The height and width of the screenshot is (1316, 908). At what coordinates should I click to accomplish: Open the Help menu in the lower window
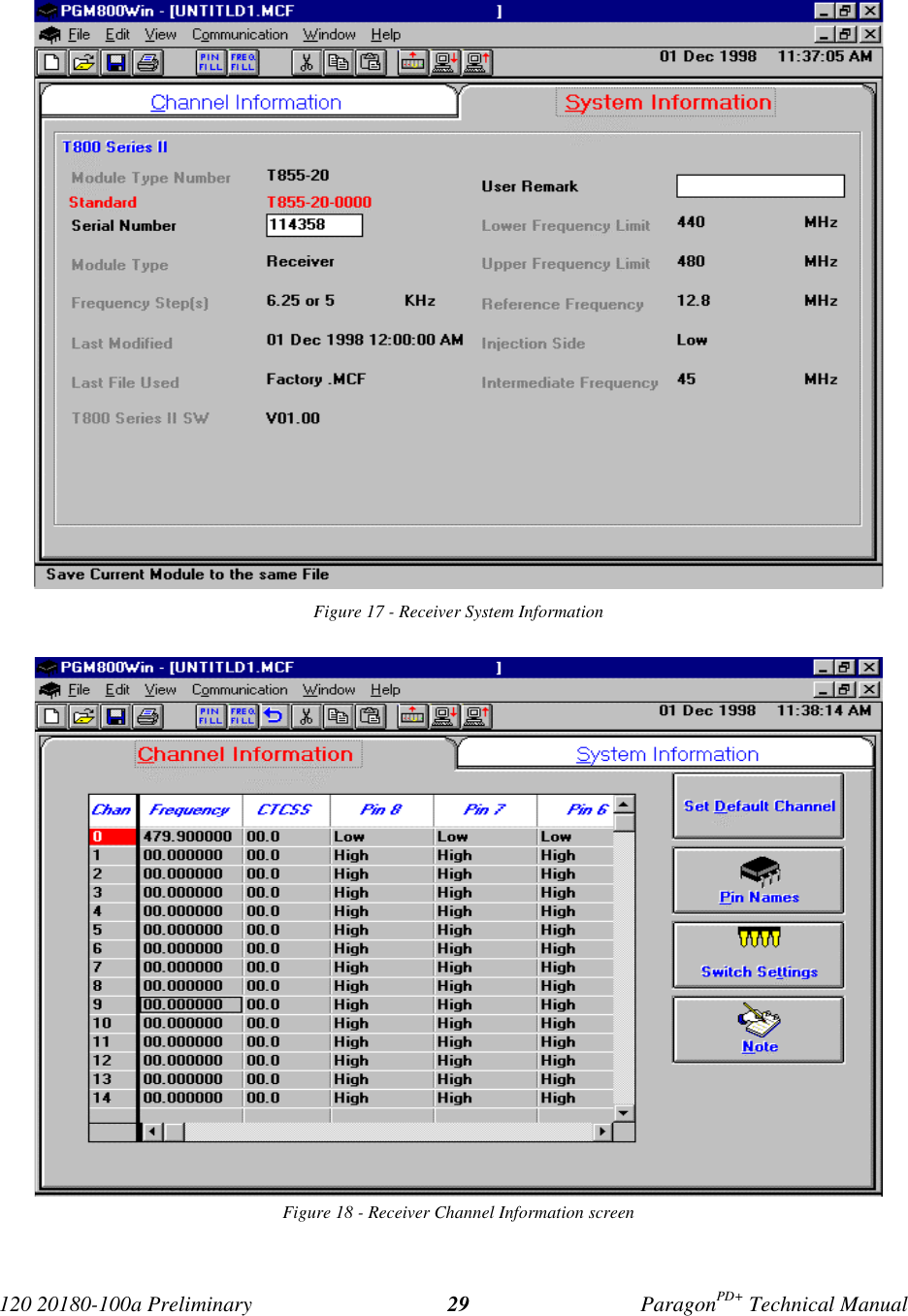[385, 690]
